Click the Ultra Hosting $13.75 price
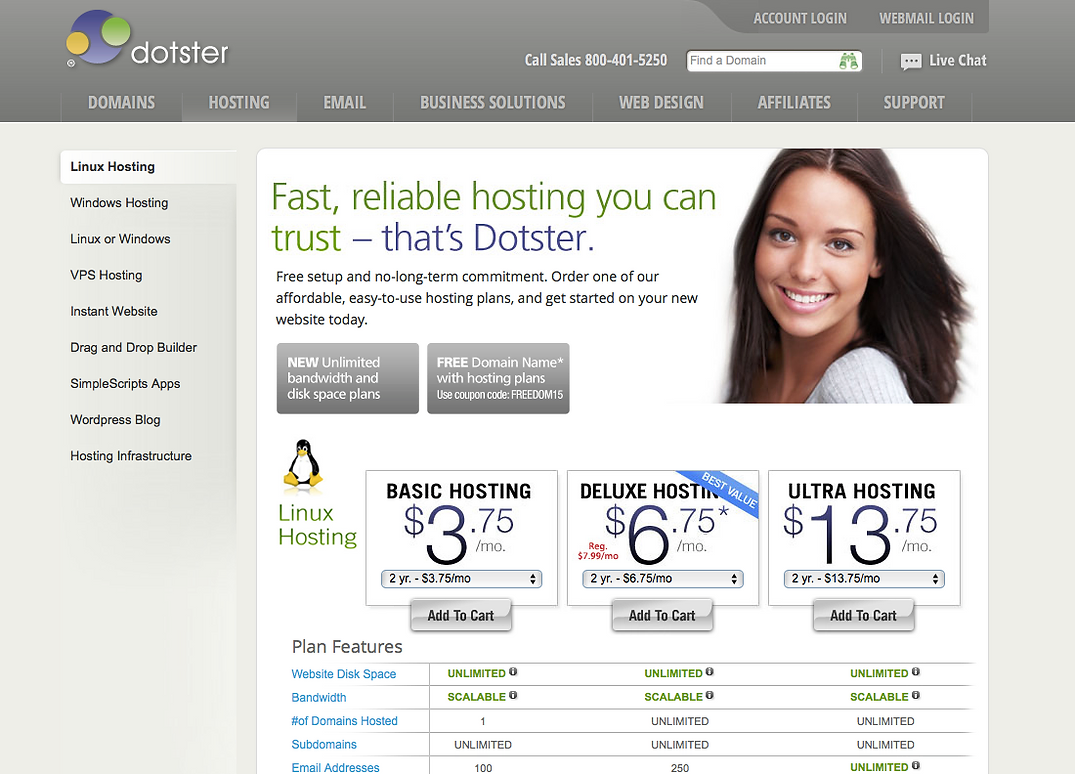The width and height of the screenshot is (1075, 774). pos(860,533)
